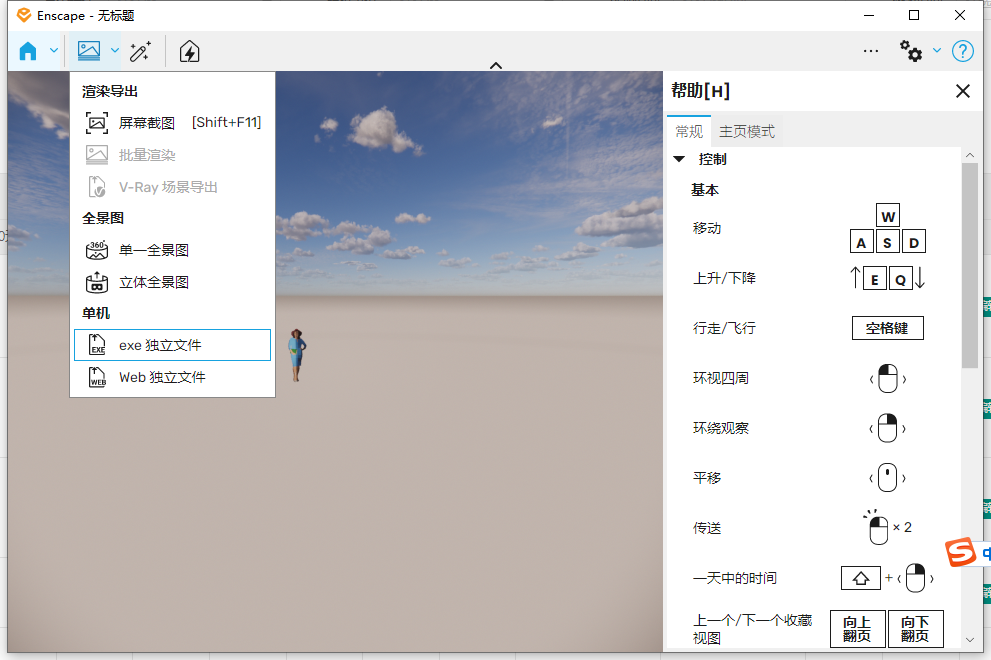Click the S key icon

click(x=887, y=242)
